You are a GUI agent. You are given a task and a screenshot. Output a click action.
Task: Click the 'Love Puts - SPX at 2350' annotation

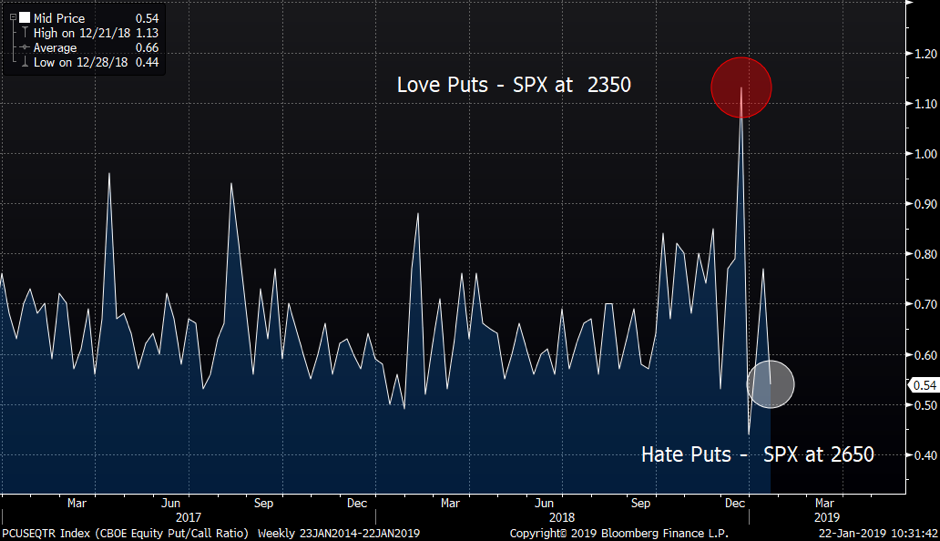[514, 85]
